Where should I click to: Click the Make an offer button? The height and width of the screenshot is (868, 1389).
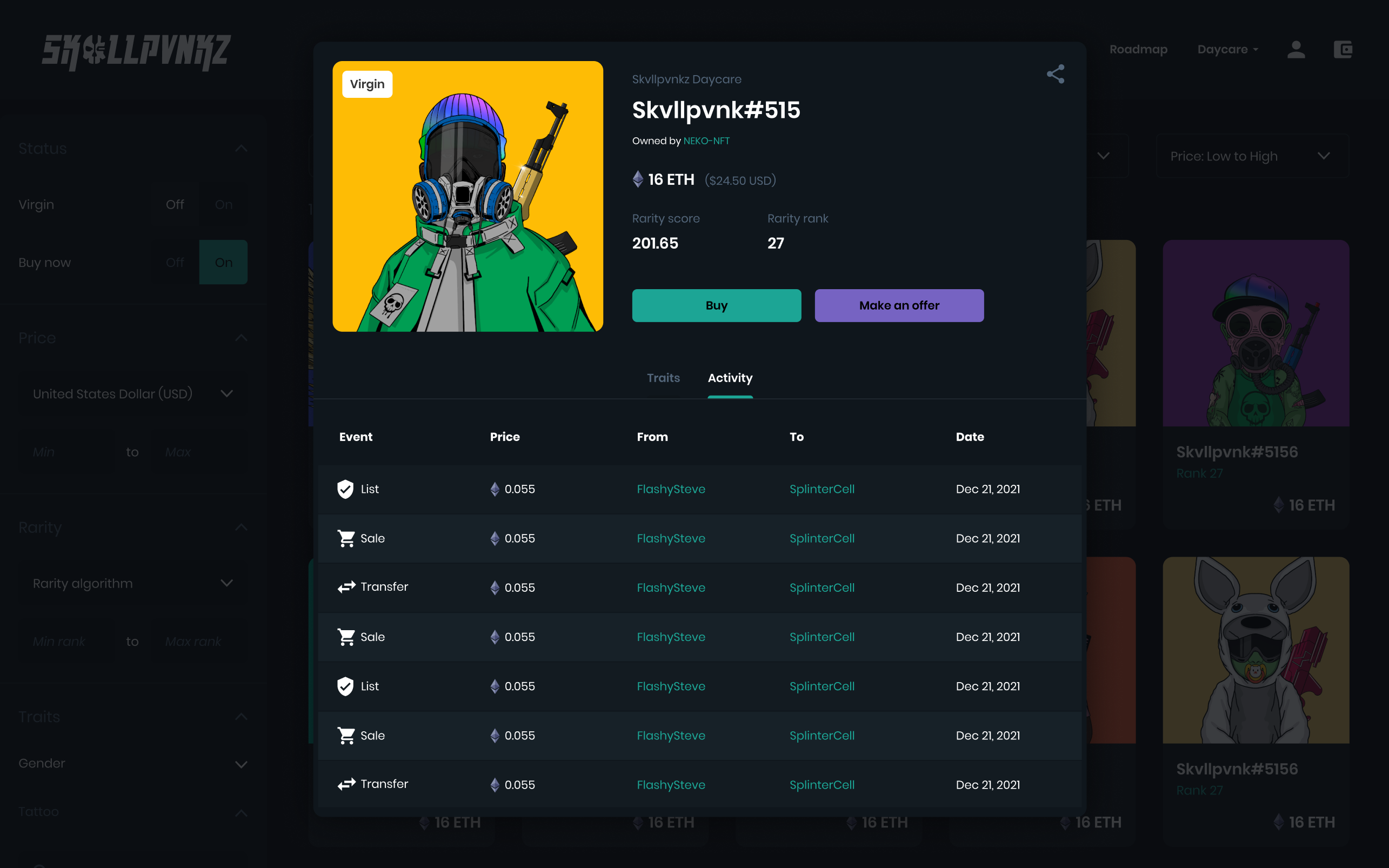click(899, 305)
